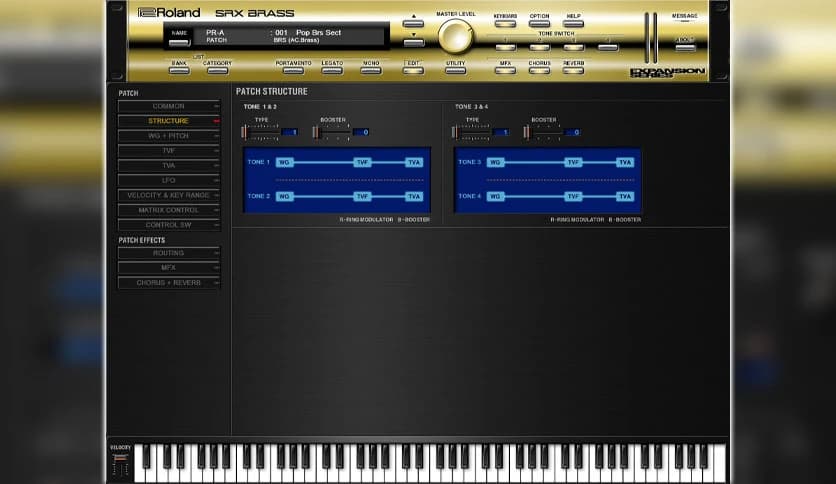Image resolution: width=836 pixels, height=484 pixels.
Task: Open the CHORUS + REVERB tab
Action: pos(168,283)
